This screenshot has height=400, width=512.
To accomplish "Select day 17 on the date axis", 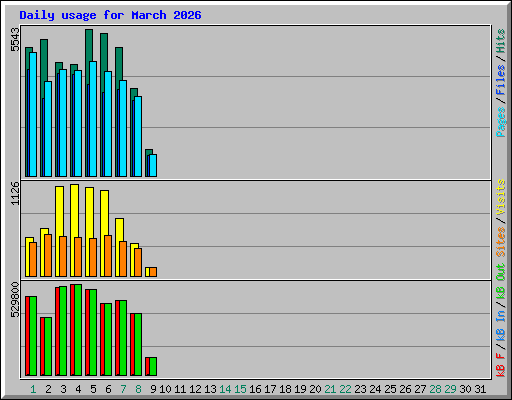I will click(270, 389).
